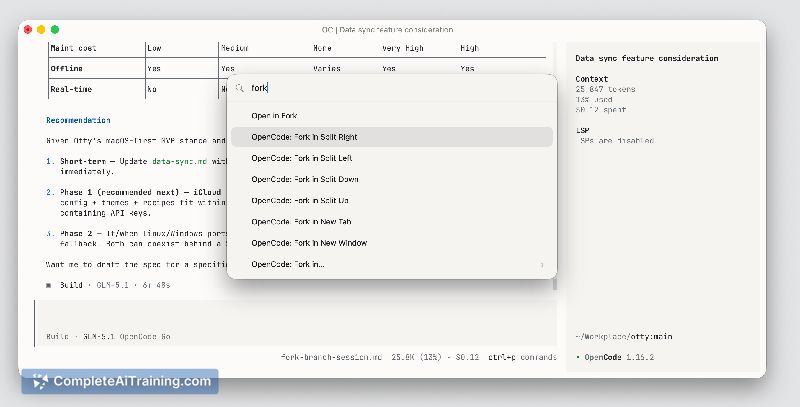Open the data-sync.md file reference

coord(179,161)
